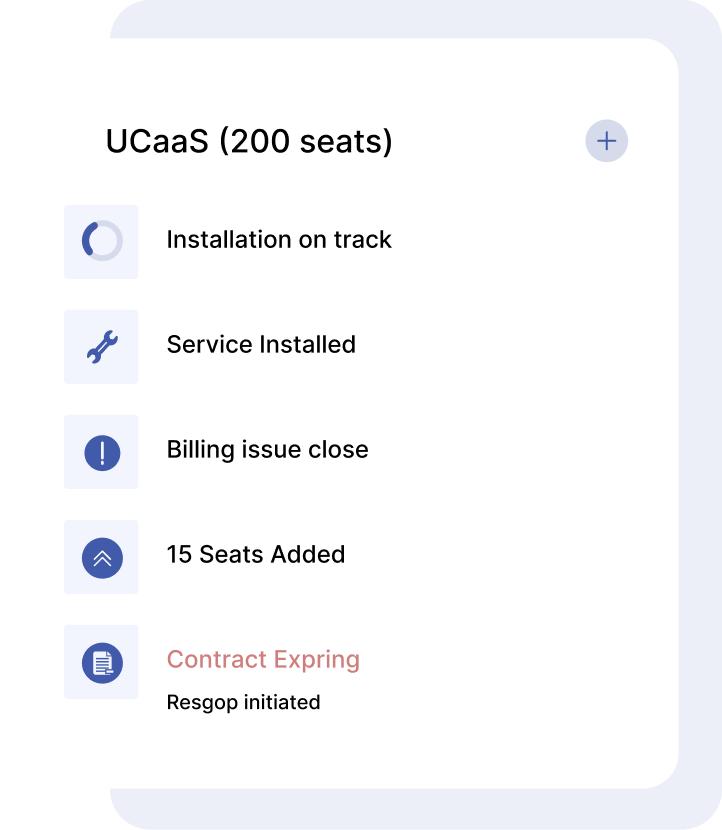Screen dimensions: 722x830
Task: Click the double chevron up icon
Action: click(101, 557)
